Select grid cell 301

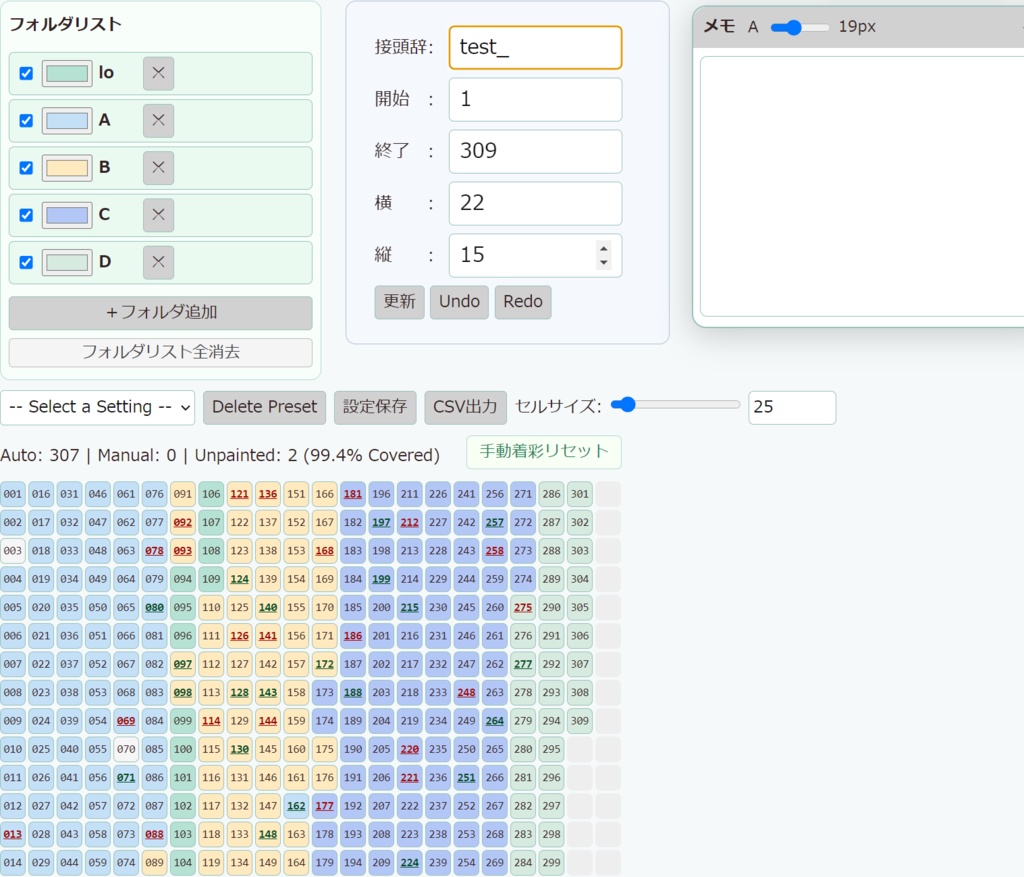[580, 494]
